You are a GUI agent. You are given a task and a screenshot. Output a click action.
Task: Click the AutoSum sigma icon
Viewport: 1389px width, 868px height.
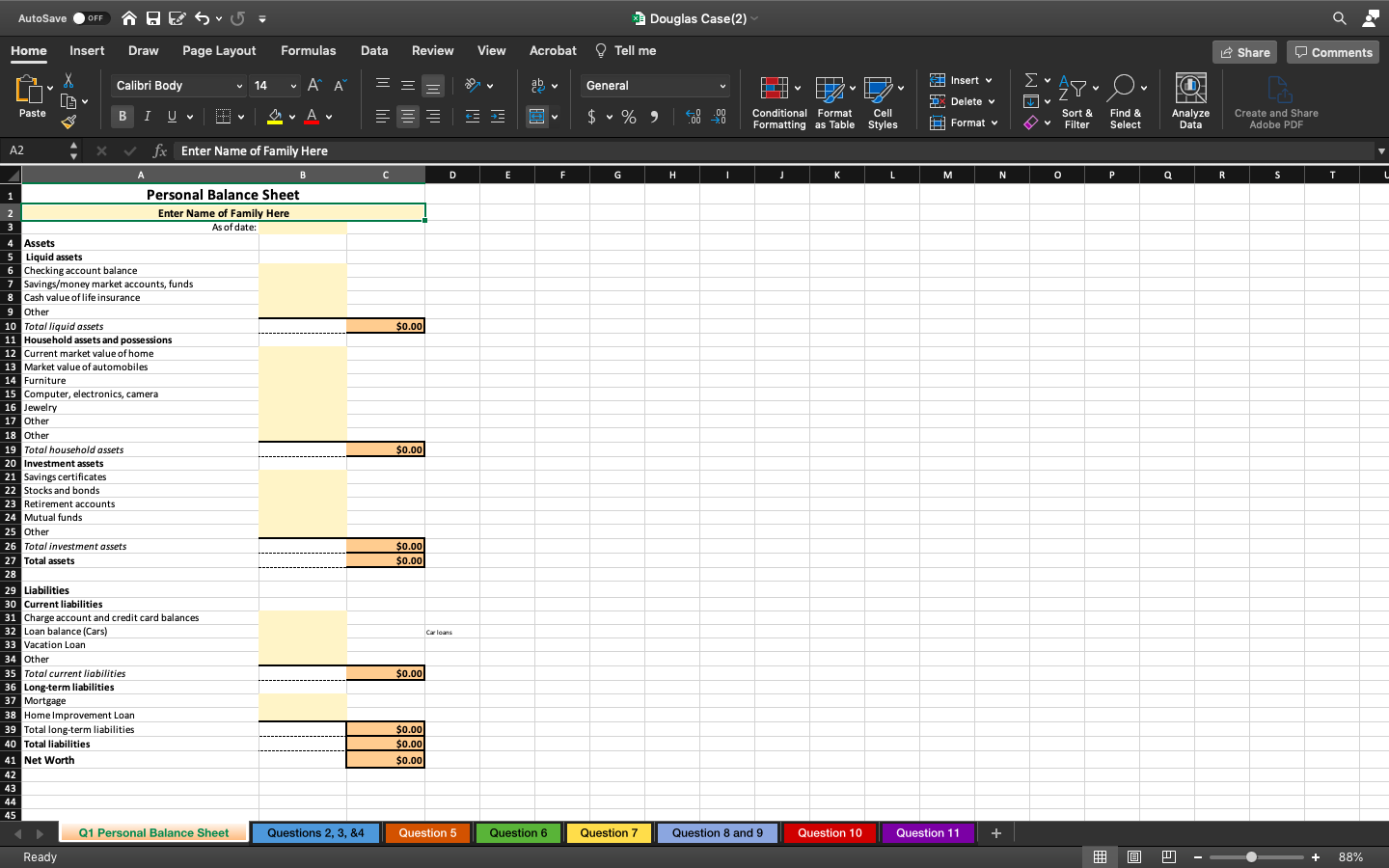pos(1030,80)
